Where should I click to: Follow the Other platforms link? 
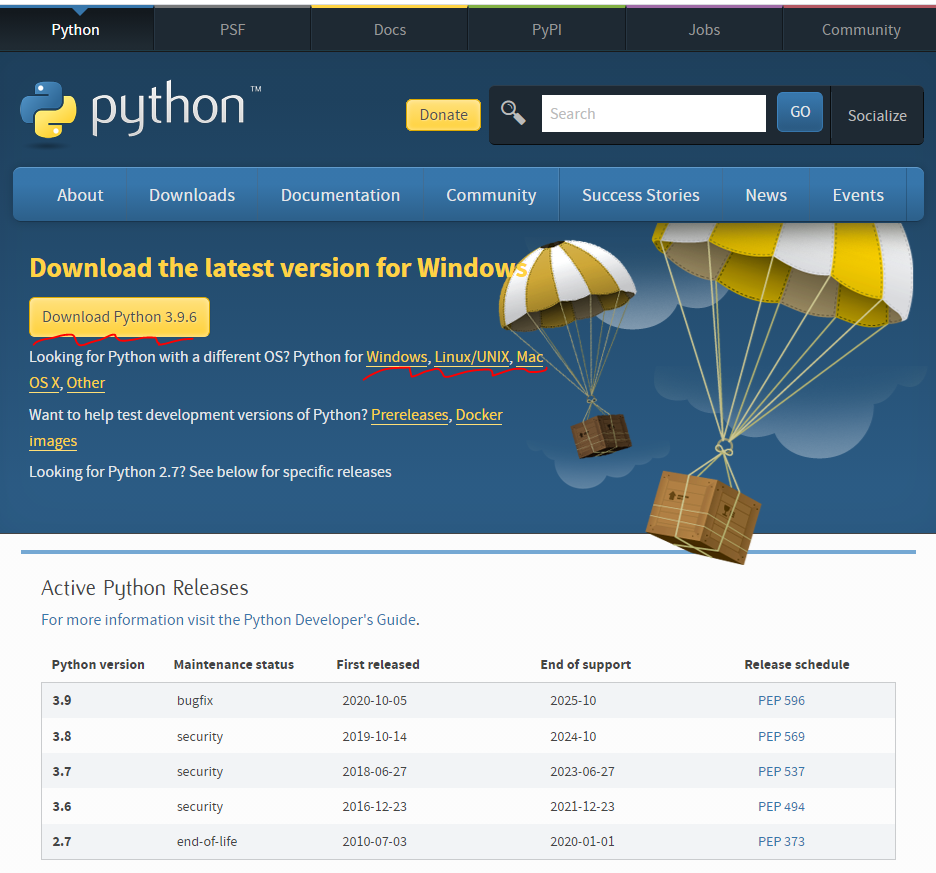pyautogui.click(x=85, y=383)
